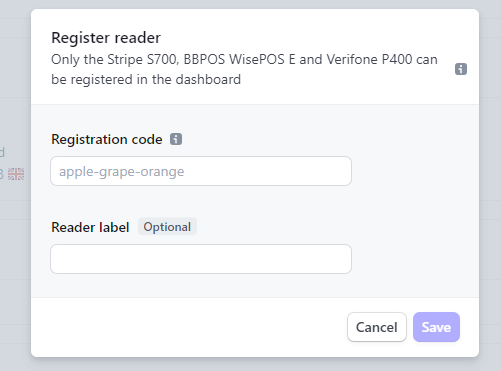Click the "Stripe S700" text in the description
This screenshot has width=501, height=371.
tap(142, 60)
